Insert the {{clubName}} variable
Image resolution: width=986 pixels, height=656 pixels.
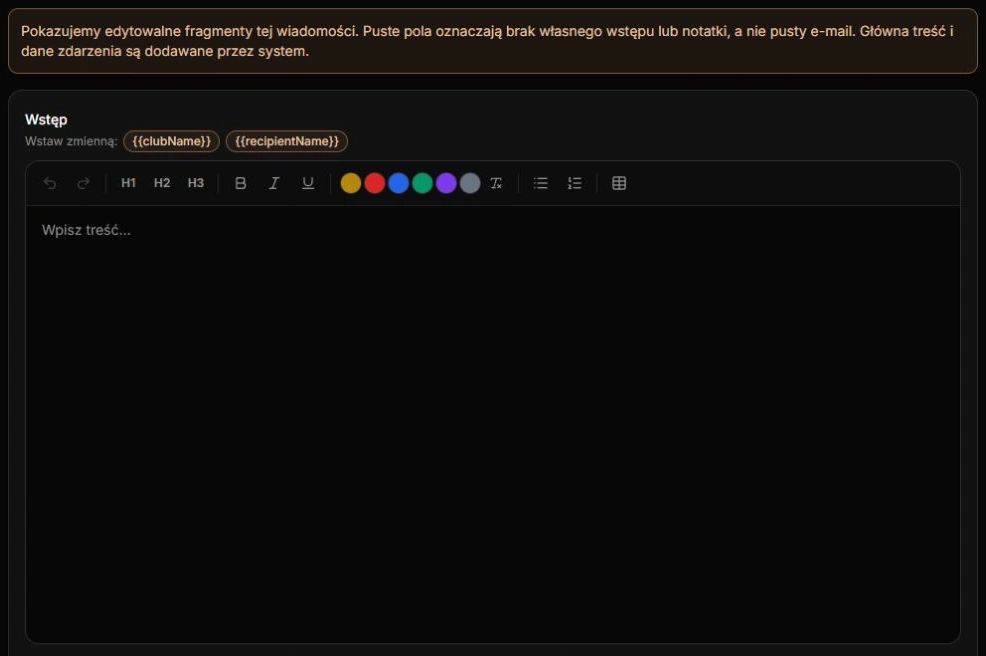pyautogui.click(x=172, y=141)
